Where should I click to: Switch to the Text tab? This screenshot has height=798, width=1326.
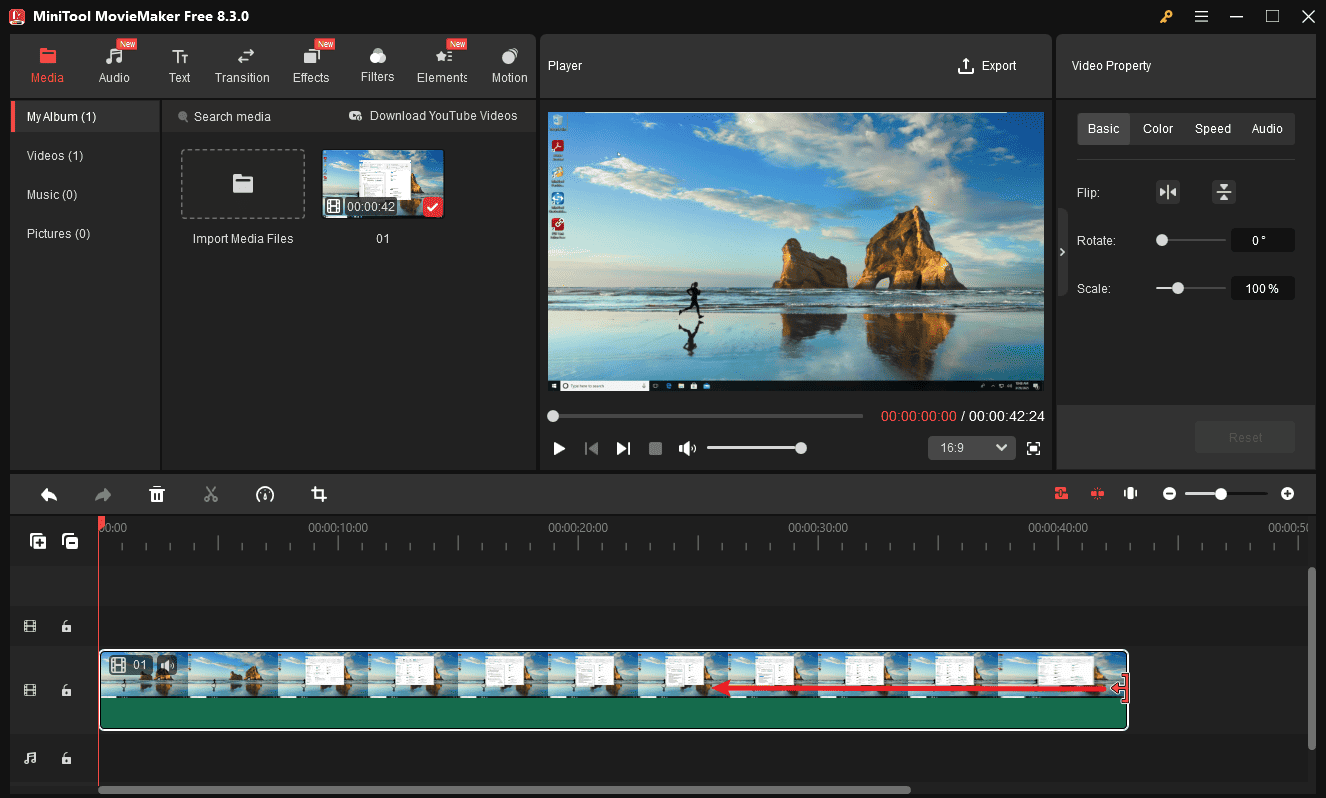coord(179,65)
